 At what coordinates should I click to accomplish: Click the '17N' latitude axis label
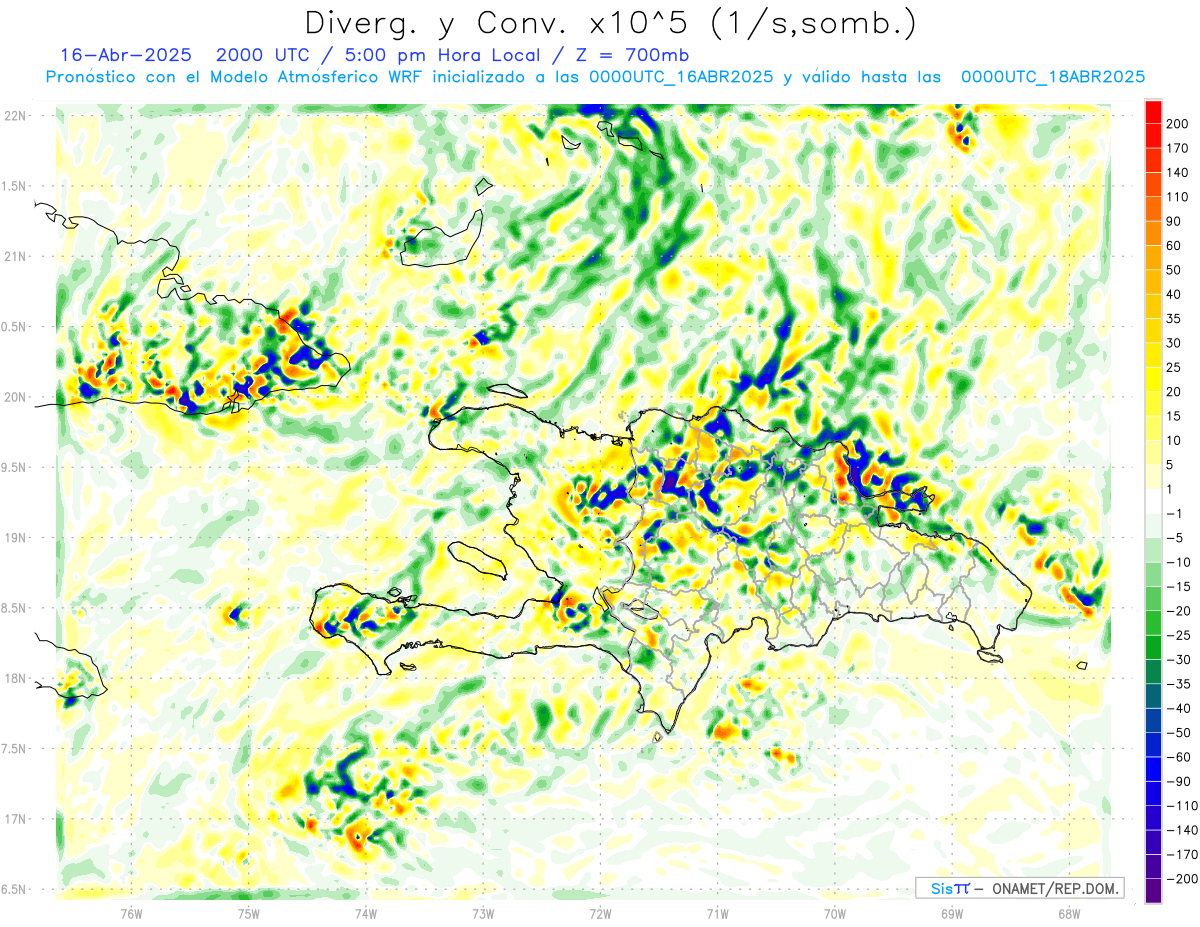pos(15,820)
